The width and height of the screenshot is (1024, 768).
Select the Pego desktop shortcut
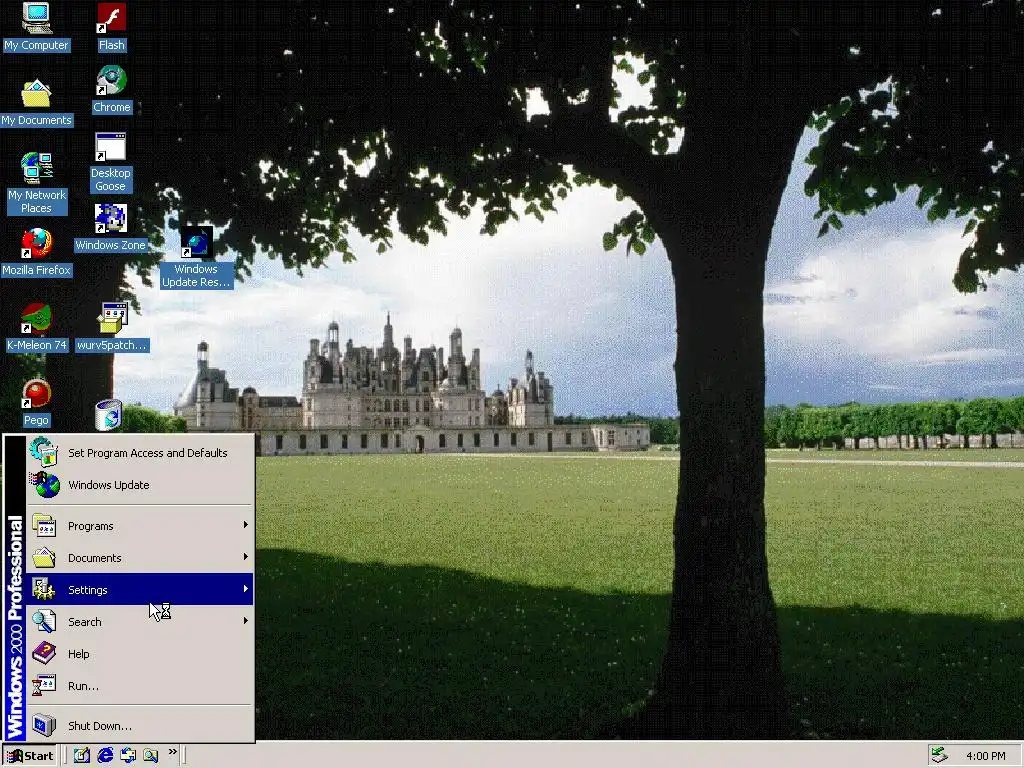[37, 394]
